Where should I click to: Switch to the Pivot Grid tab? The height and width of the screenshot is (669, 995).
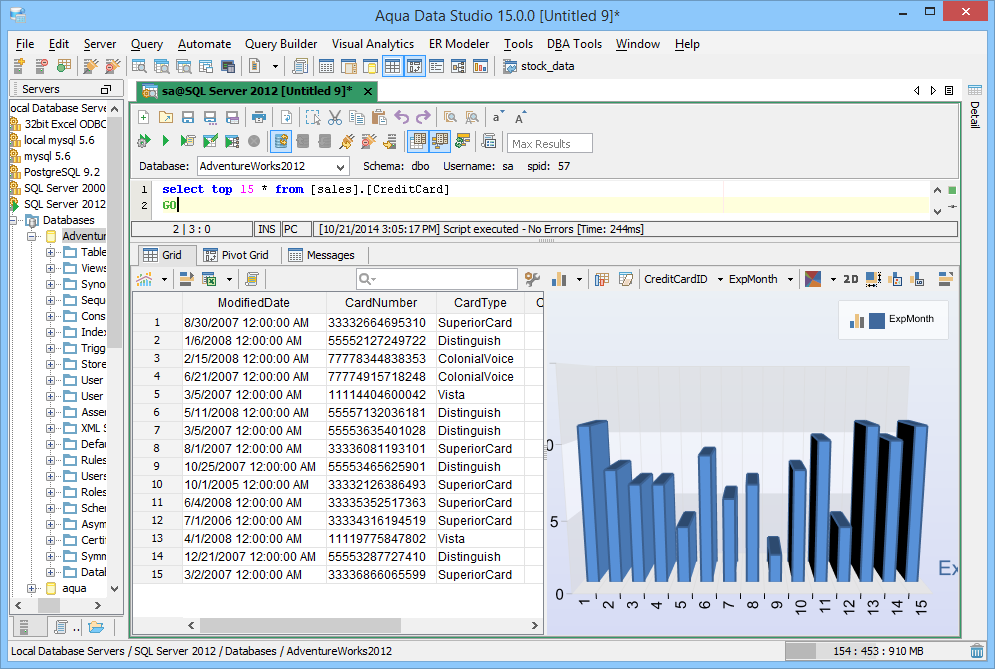236,255
